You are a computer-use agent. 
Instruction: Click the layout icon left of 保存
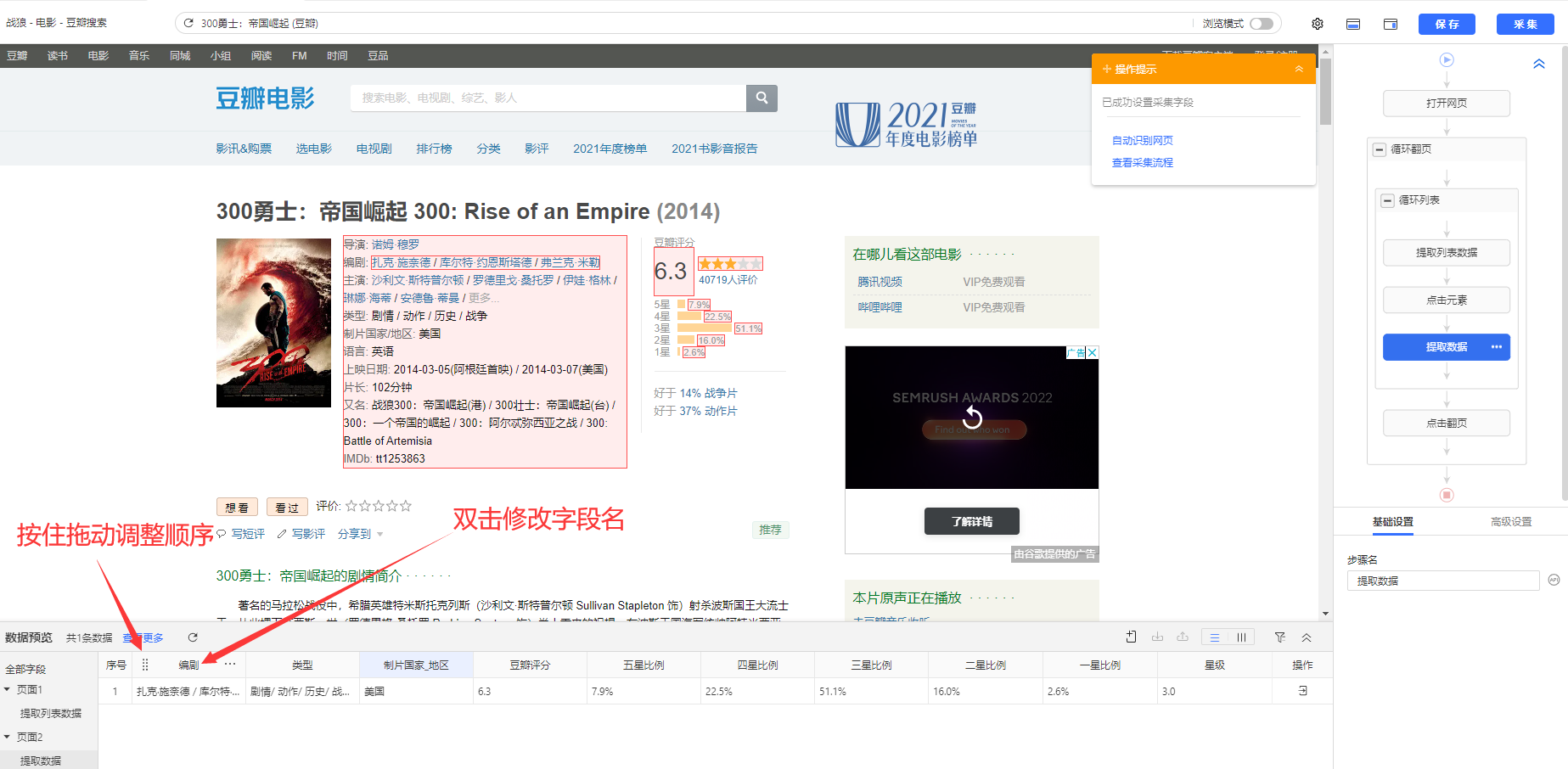click(x=1391, y=24)
